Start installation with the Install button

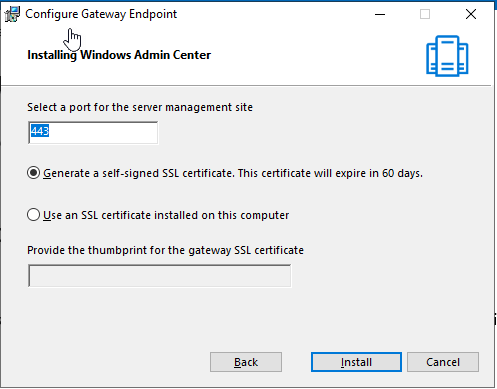coord(356,362)
